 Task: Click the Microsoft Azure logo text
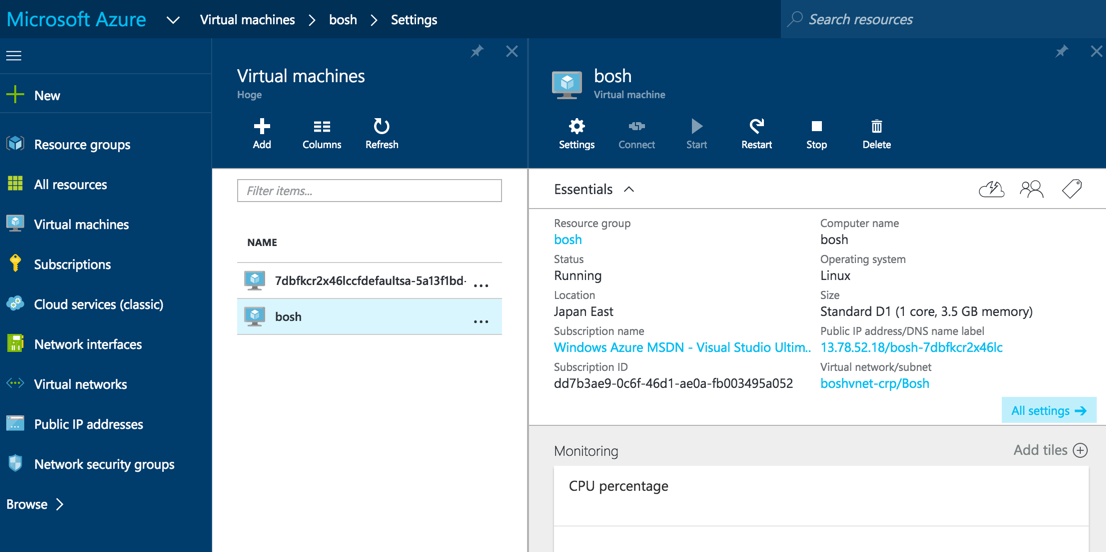[76, 20]
